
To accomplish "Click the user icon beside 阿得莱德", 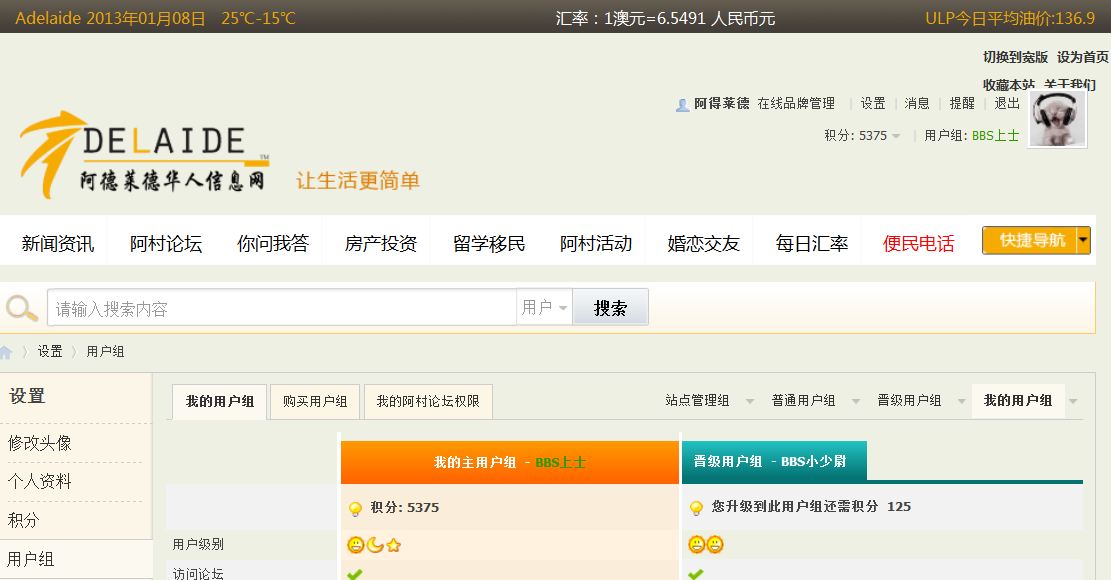I will [x=682, y=104].
